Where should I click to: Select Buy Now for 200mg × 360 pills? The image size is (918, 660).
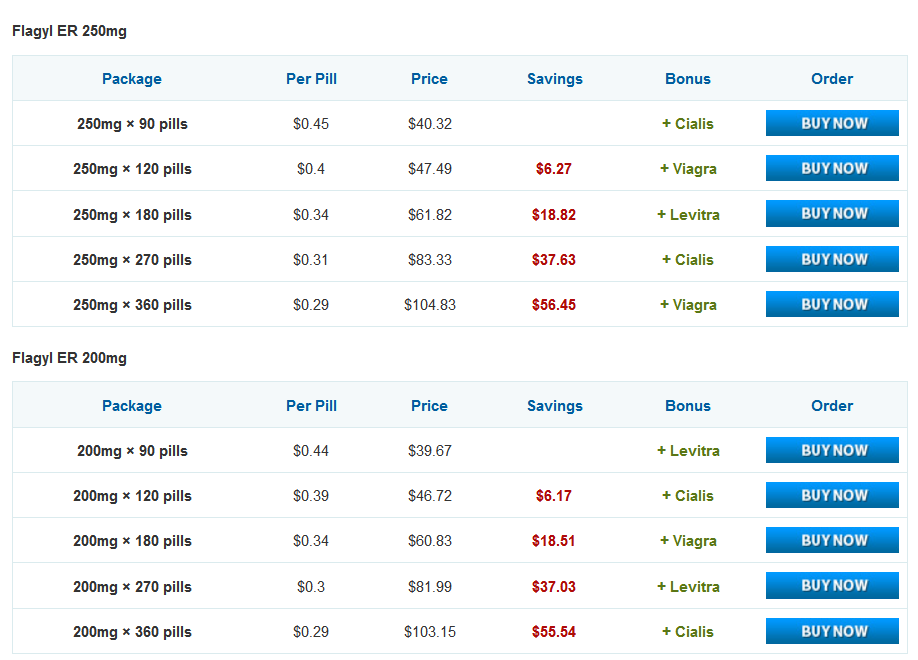[832, 631]
